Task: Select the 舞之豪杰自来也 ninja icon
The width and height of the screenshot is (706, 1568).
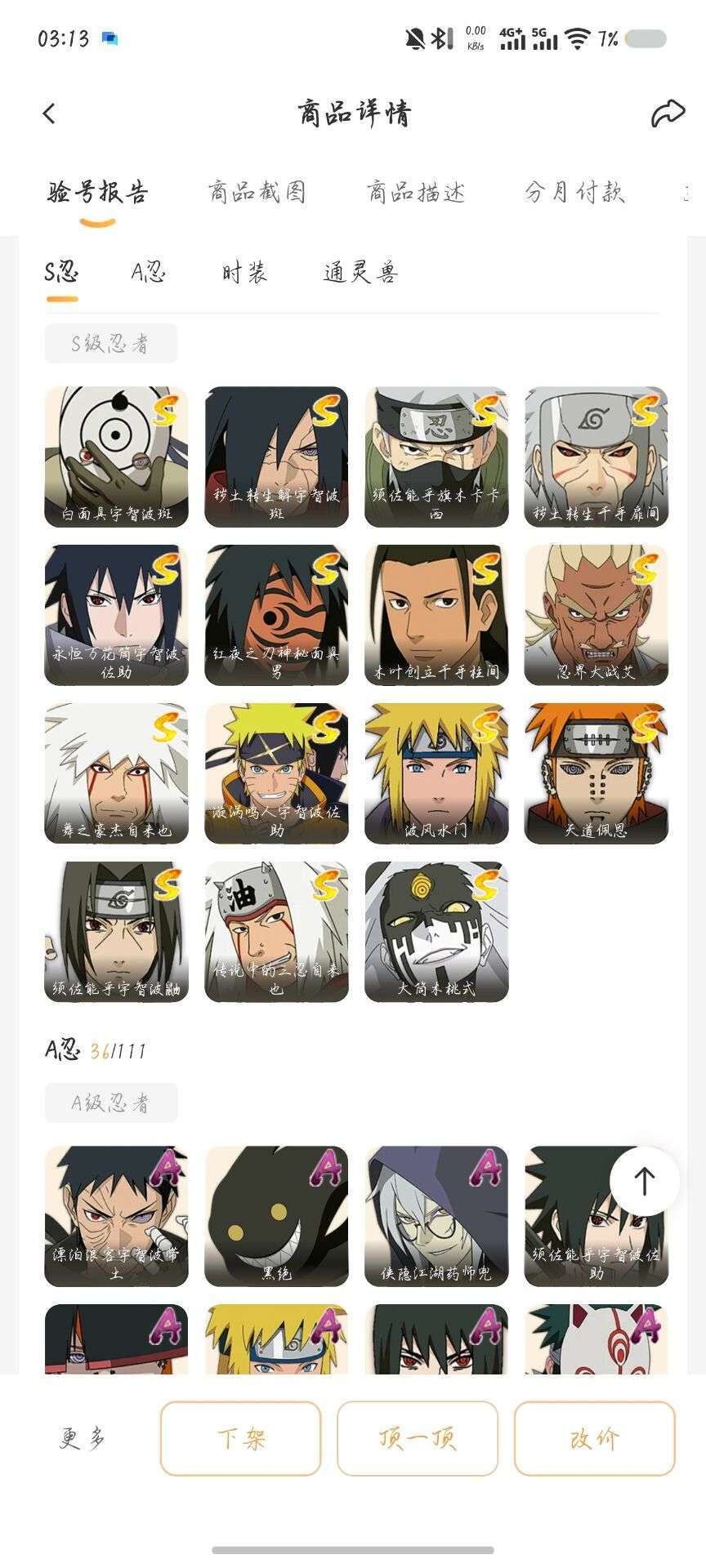Action: point(116,773)
